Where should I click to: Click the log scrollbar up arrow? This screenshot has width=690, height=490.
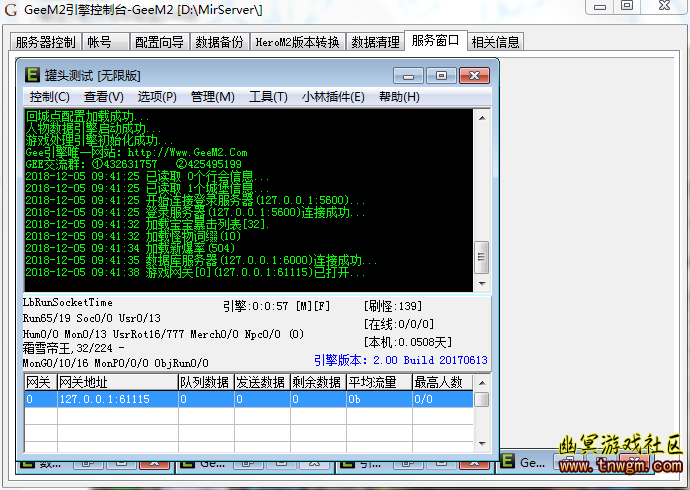coord(482,118)
